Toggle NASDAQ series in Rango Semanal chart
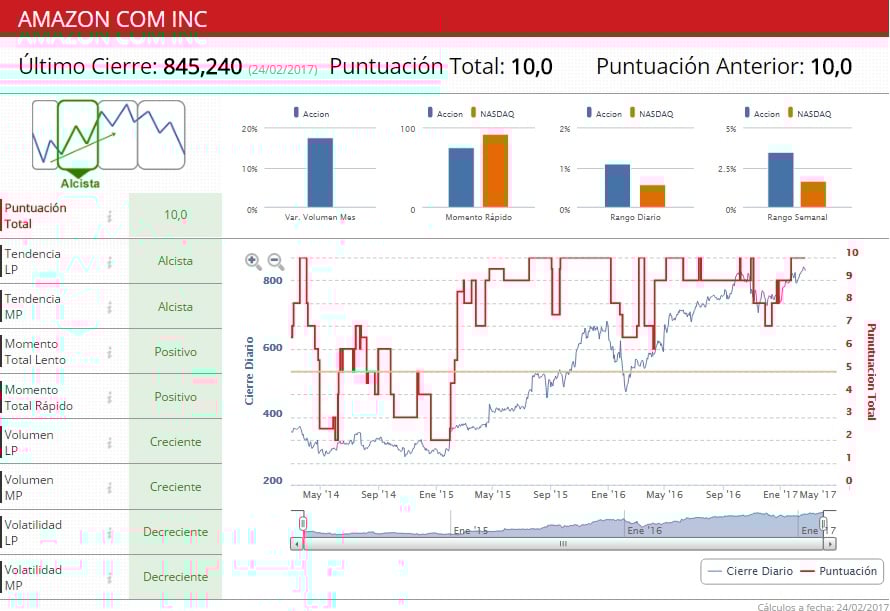 809,114
